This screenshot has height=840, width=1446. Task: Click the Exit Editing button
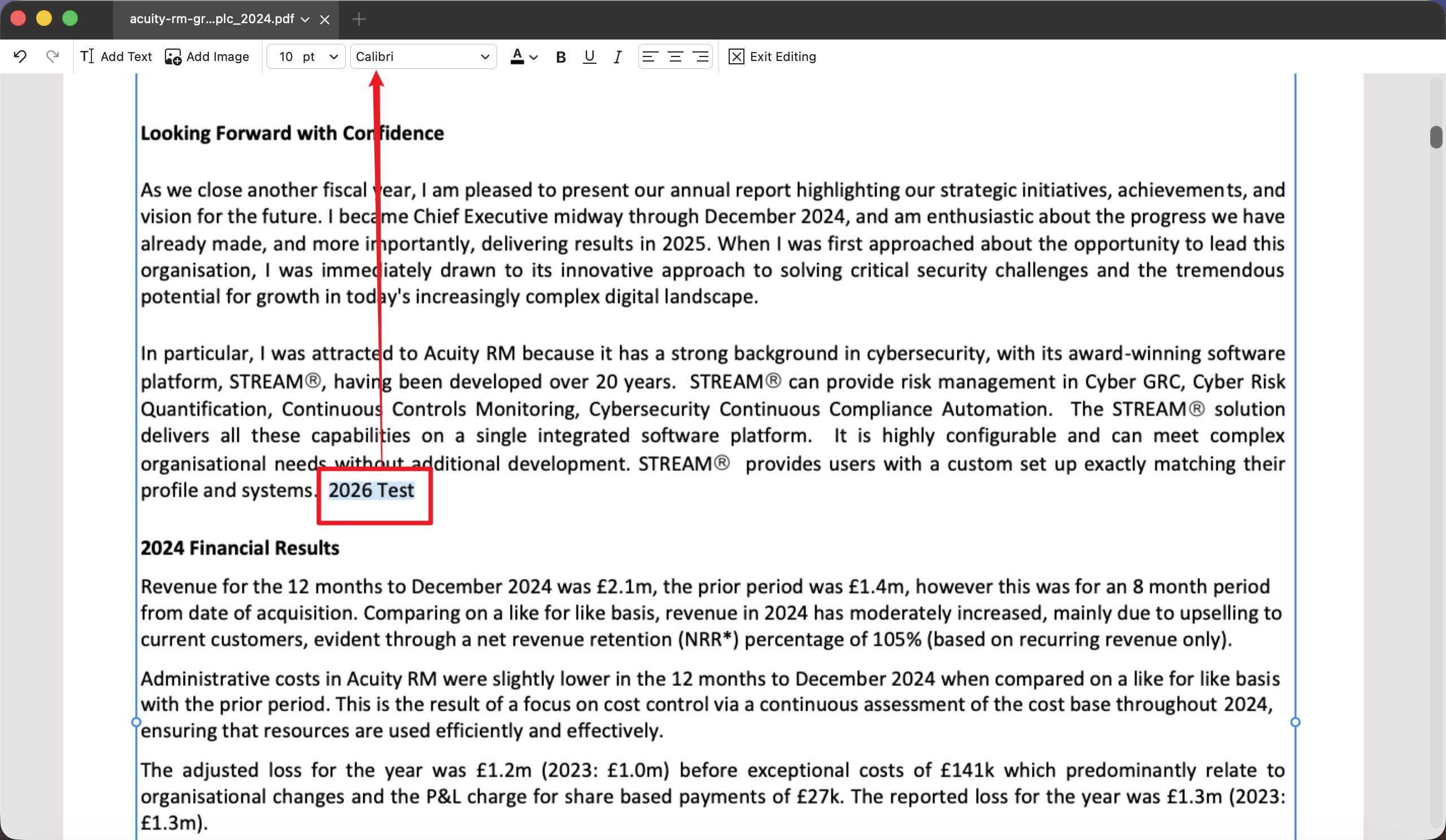click(772, 56)
